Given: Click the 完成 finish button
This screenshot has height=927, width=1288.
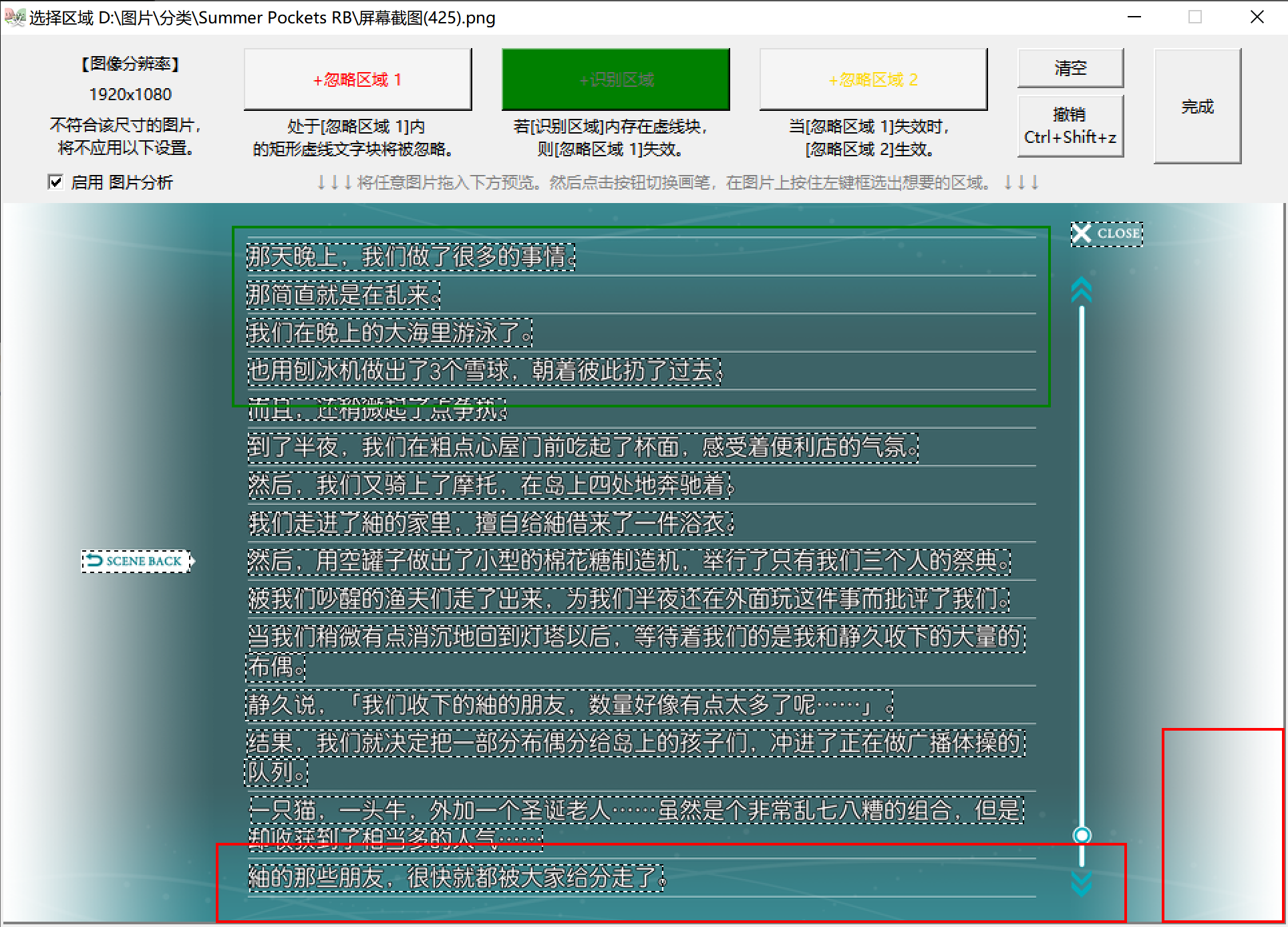Looking at the screenshot, I should 1197,106.
